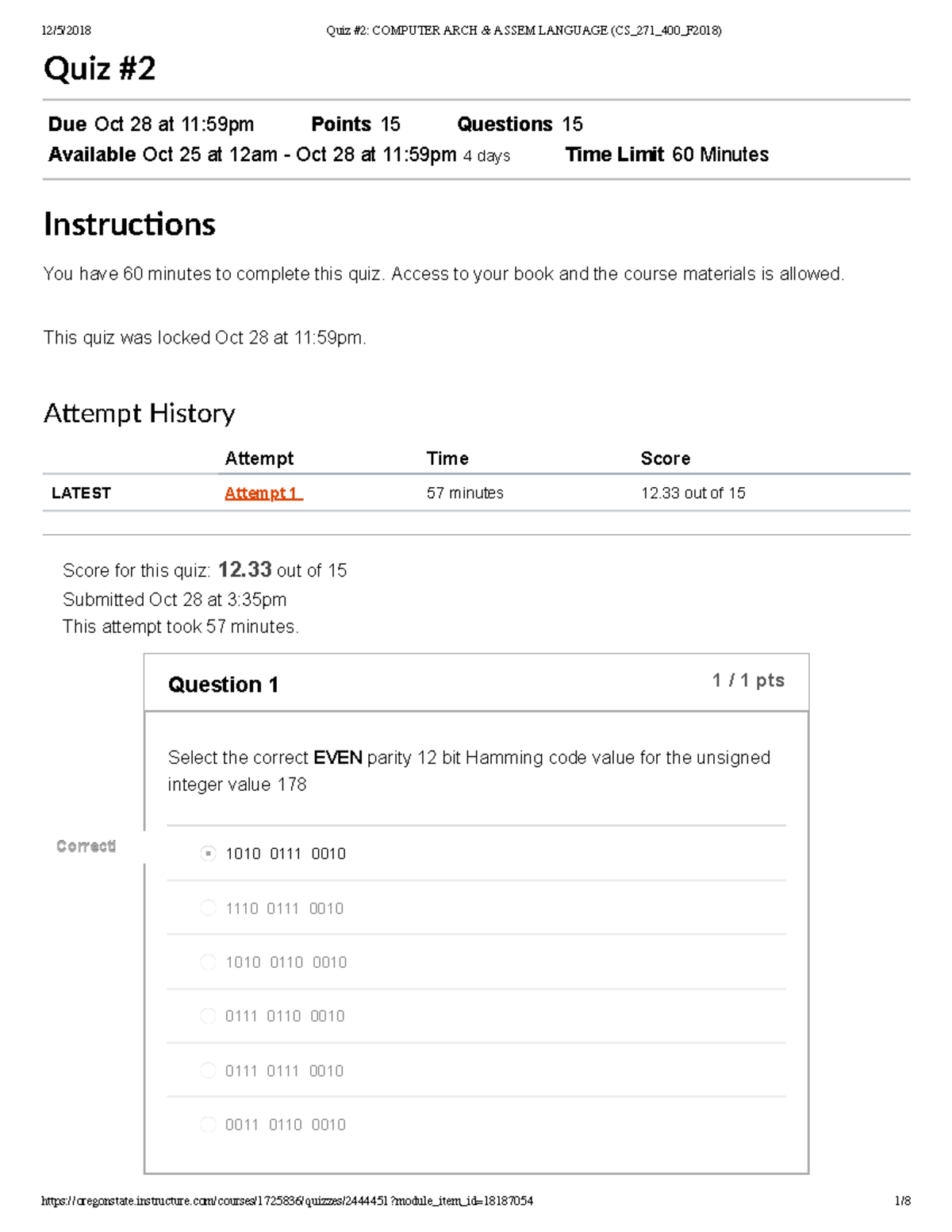Click the Attempt History heading
952x1232 pixels.
(140, 413)
